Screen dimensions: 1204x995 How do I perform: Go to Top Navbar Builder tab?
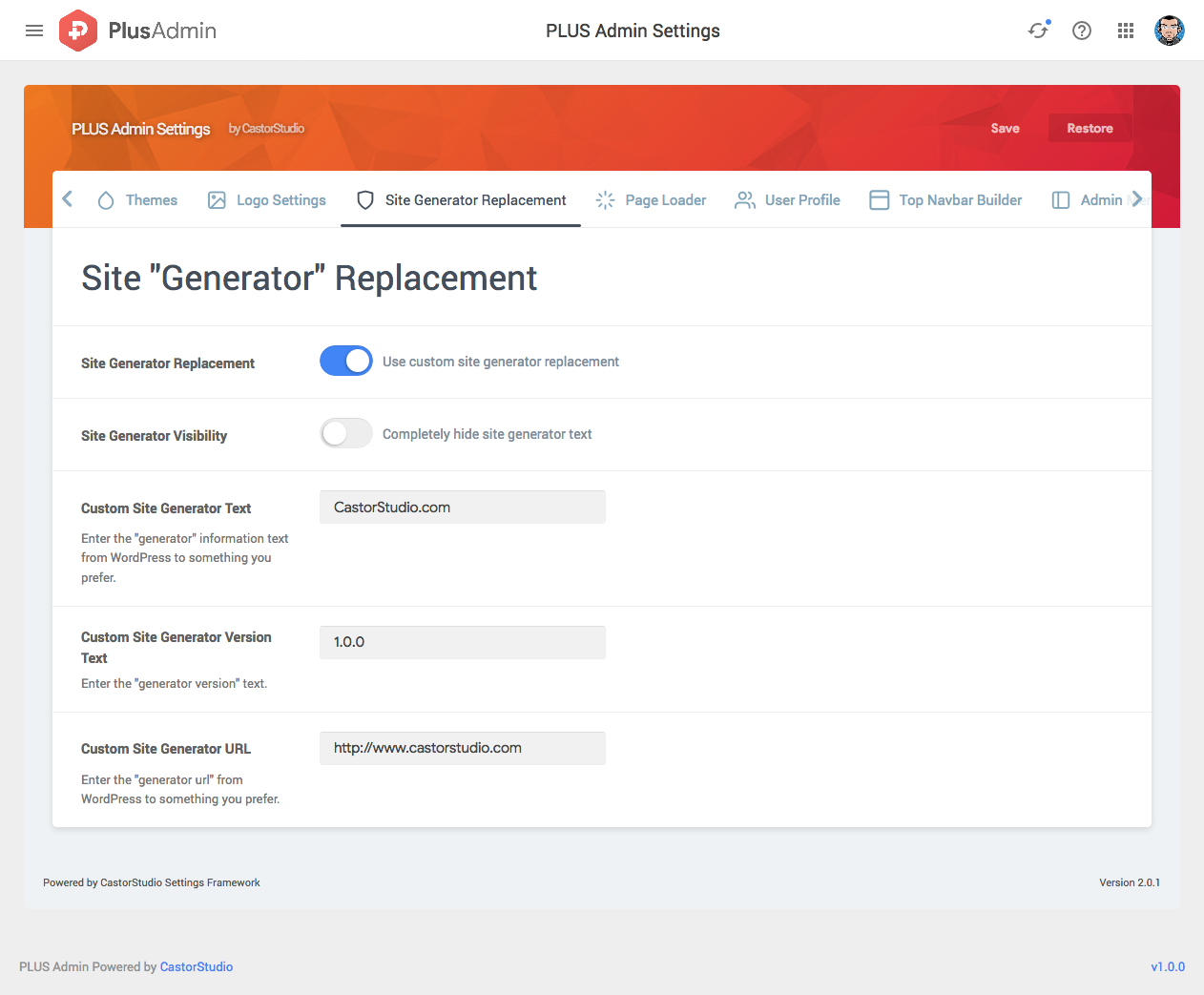click(945, 200)
